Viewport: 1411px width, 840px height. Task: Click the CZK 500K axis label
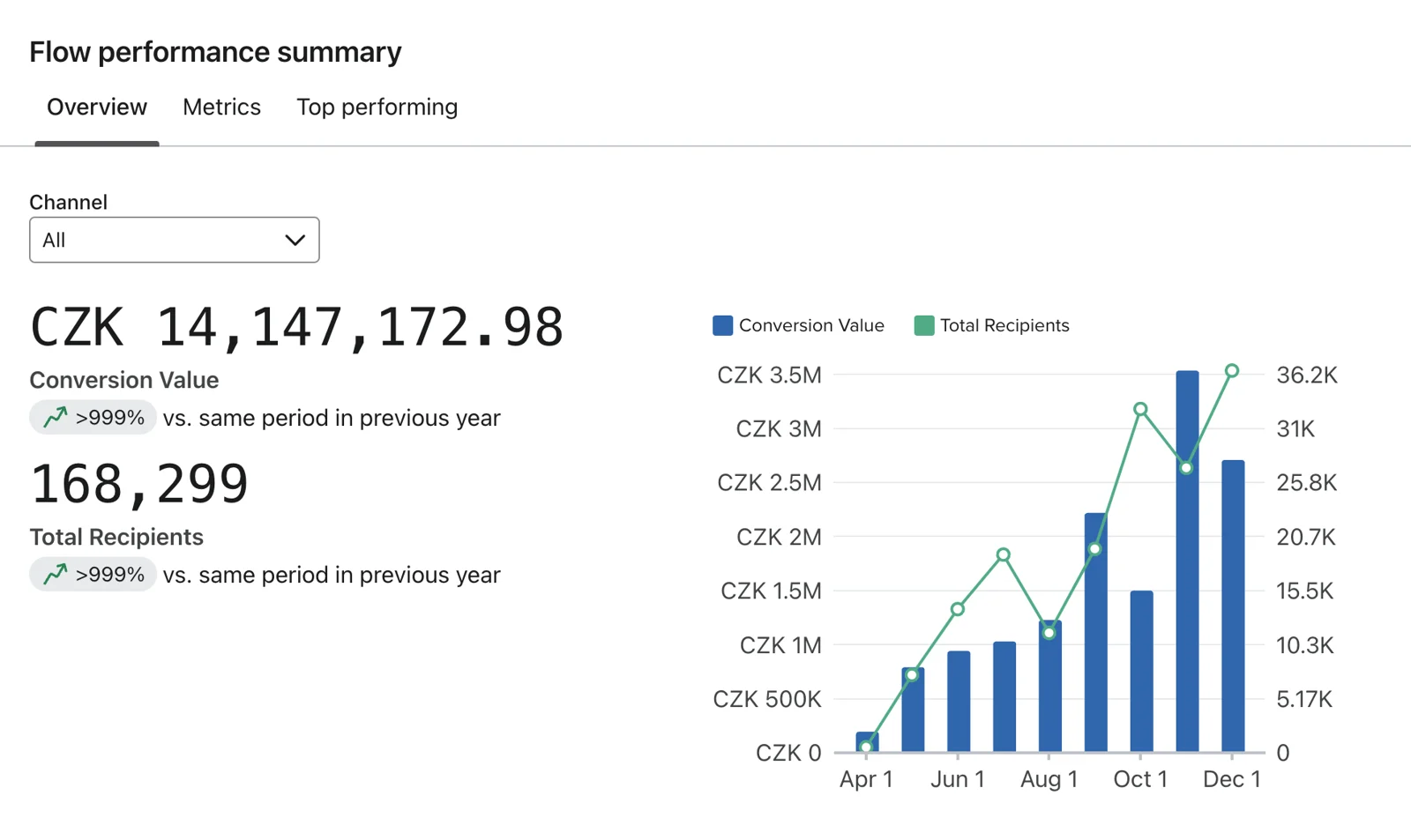[767, 699]
